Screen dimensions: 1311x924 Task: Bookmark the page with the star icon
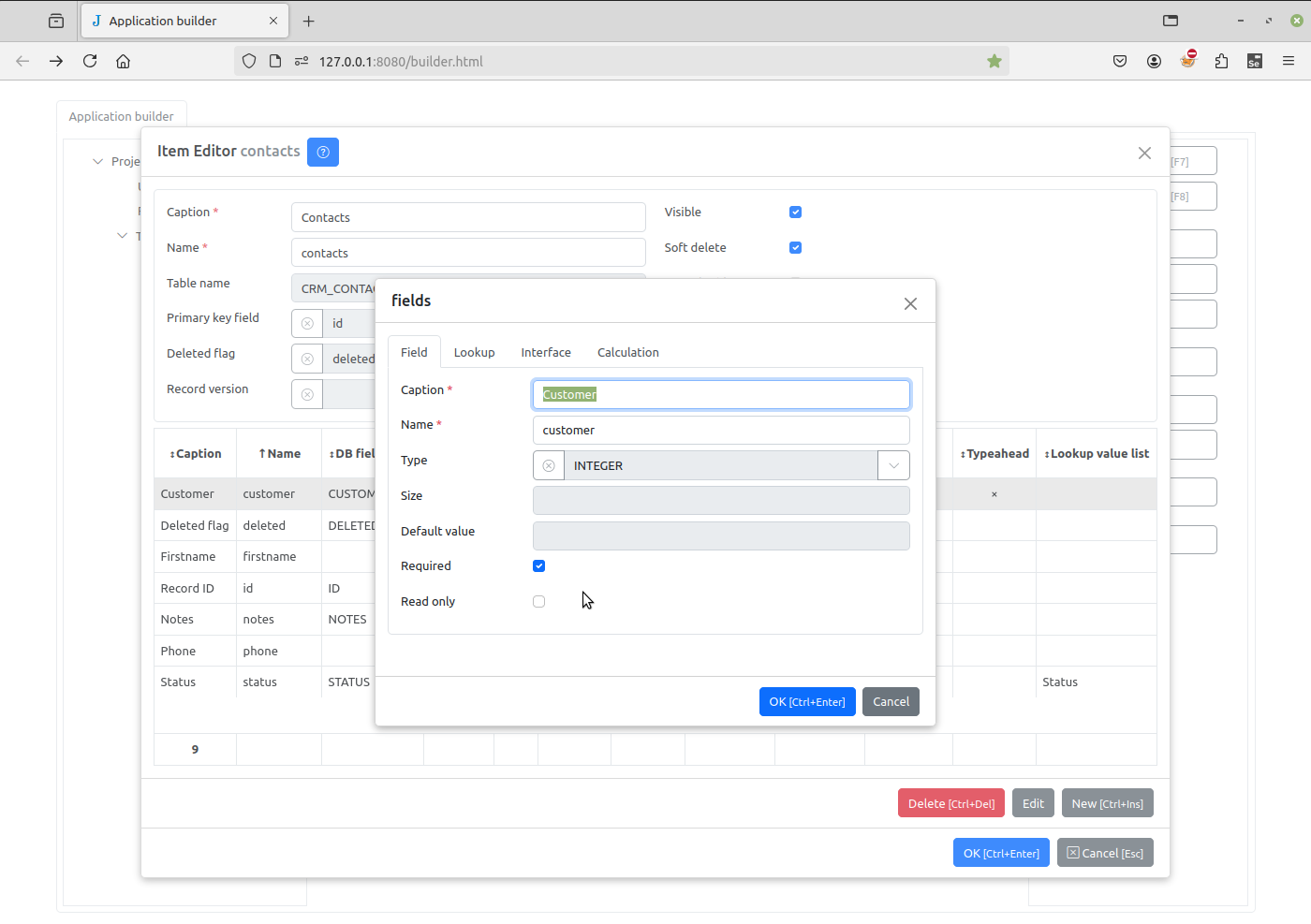(994, 62)
